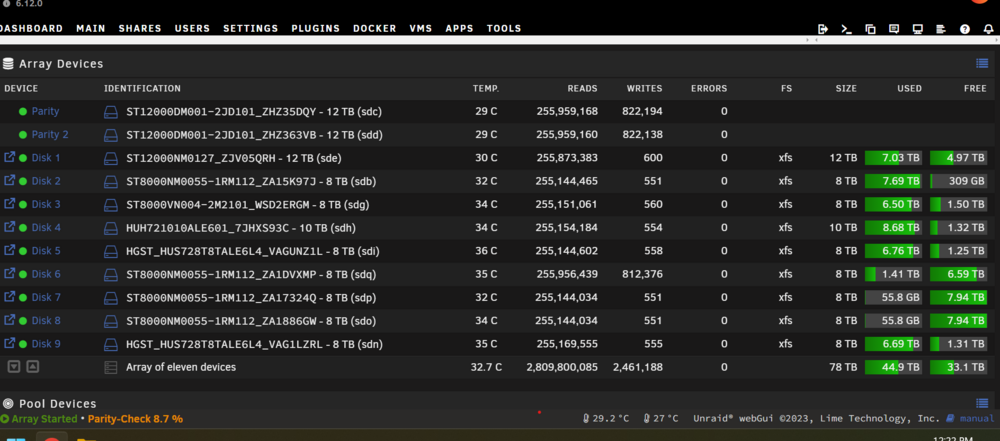Click Disk 8 green status indicator
Viewport: 1000px width, 441px height.
click(23, 321)
